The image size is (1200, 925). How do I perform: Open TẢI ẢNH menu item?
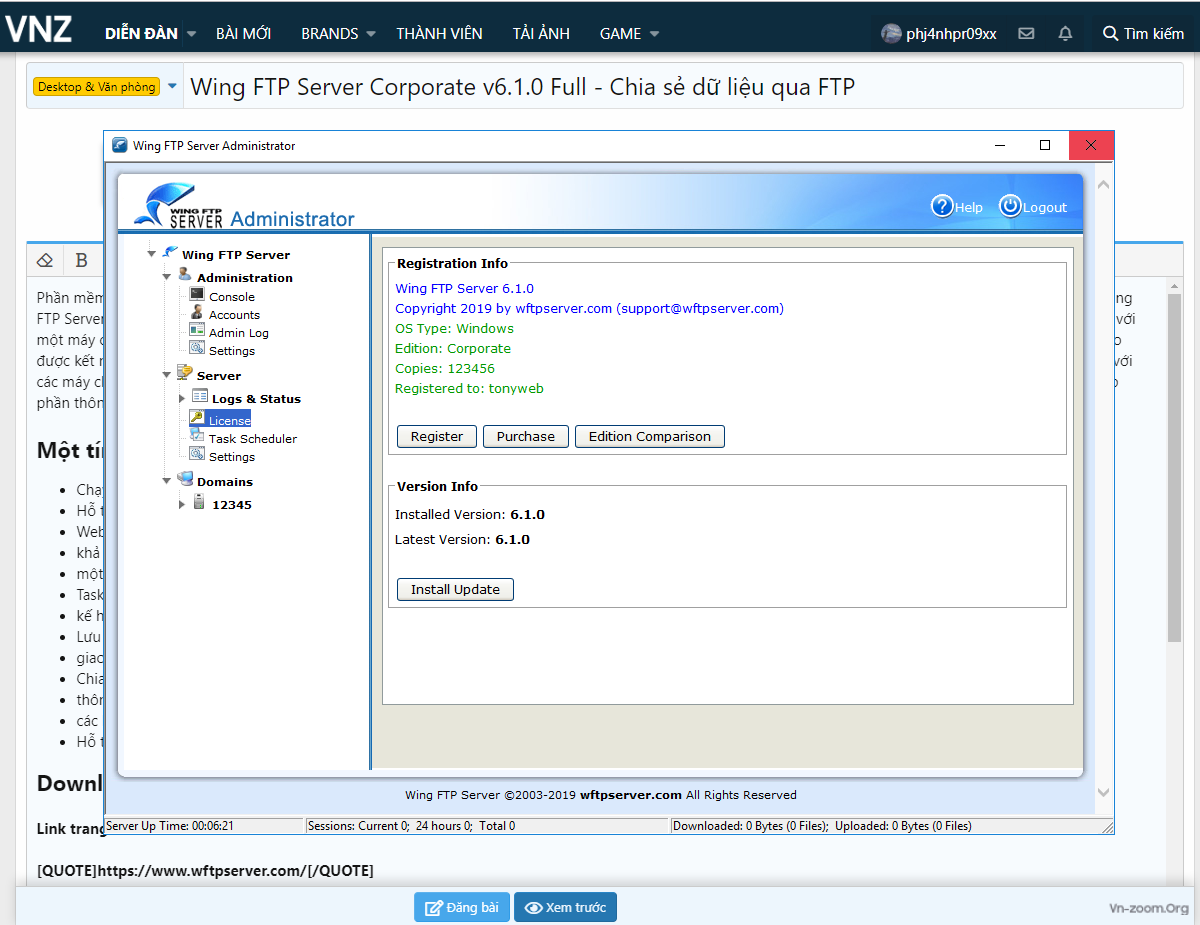[x=541, y=33]
